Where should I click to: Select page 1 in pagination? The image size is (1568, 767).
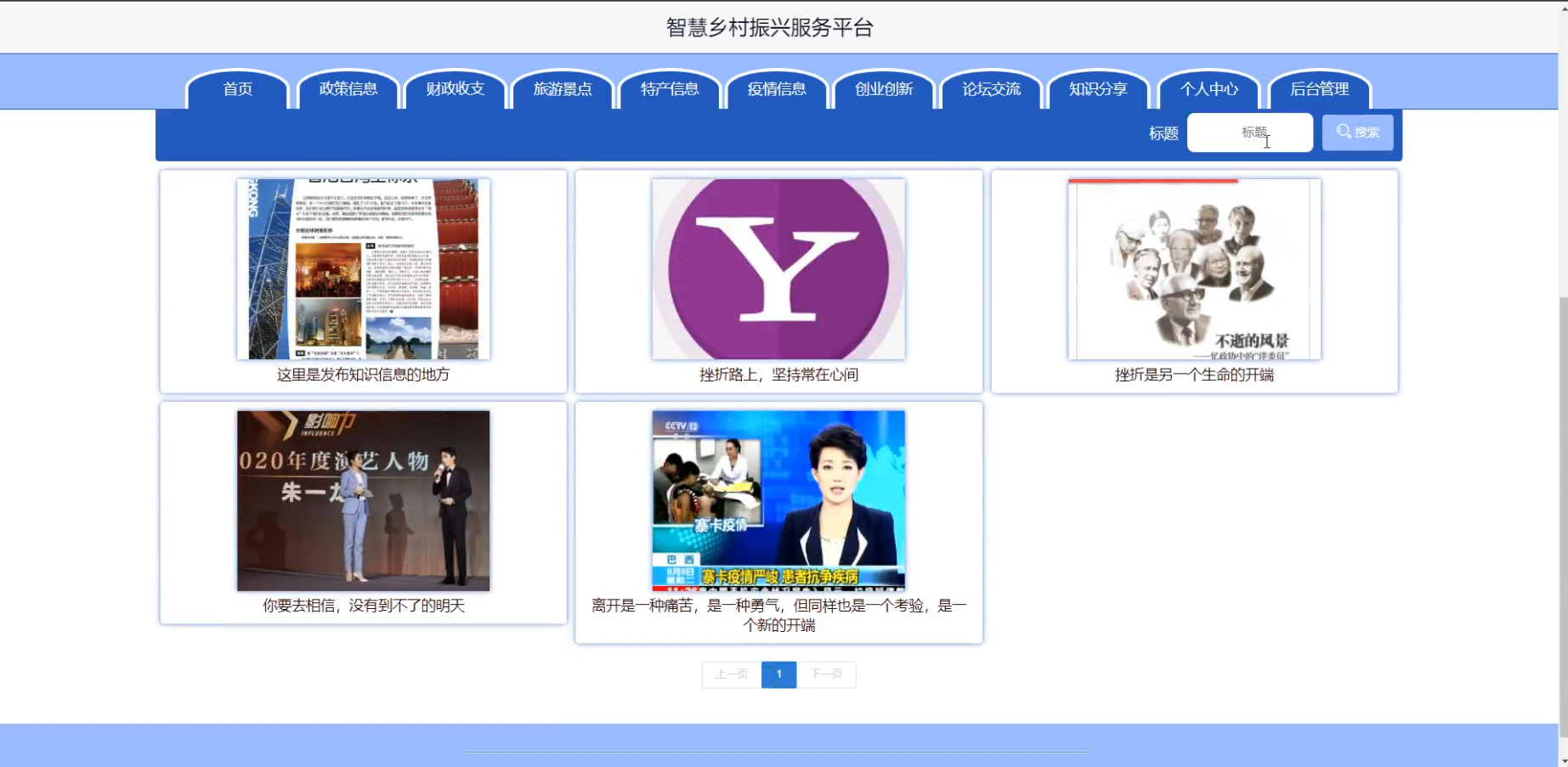[x=778, y=674]
